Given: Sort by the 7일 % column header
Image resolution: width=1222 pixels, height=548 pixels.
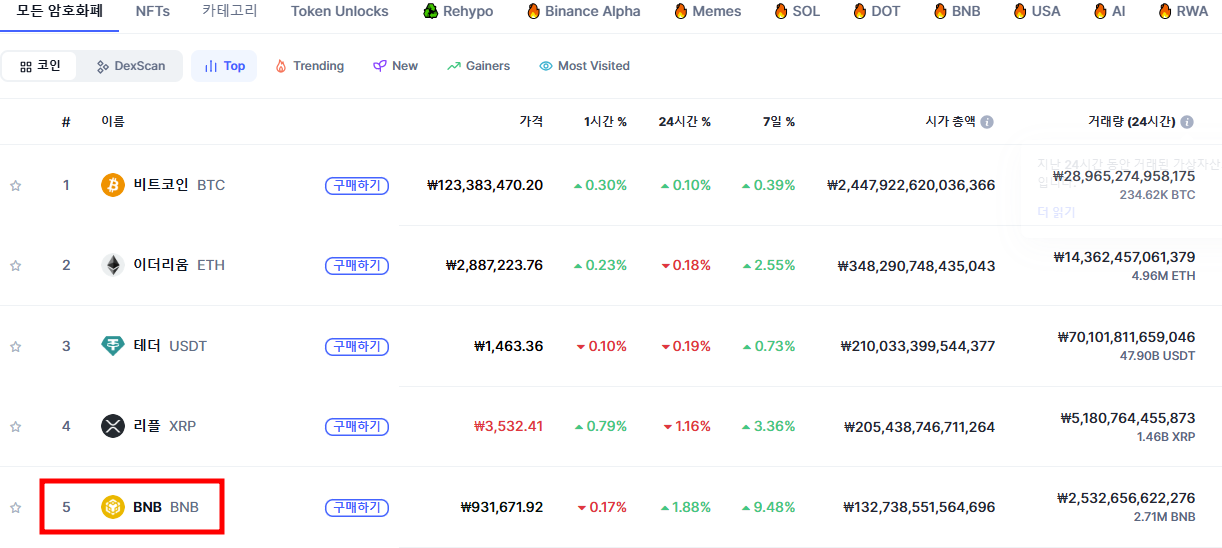Looking at the screenshot, I should pos(778,122).
